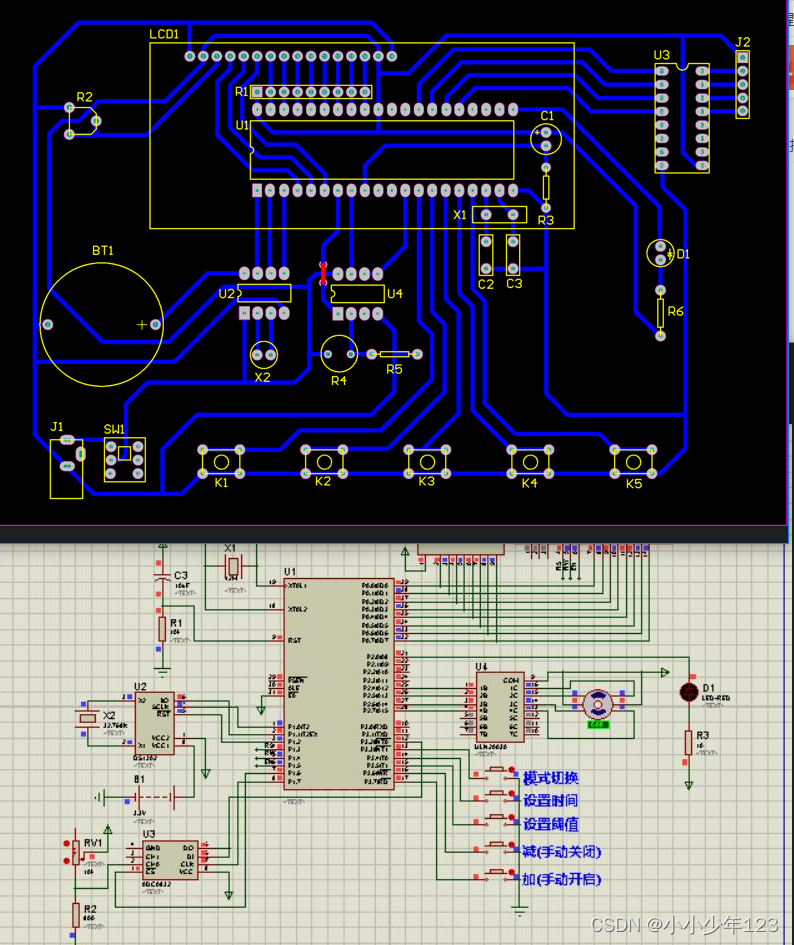Viewport: 794px width, 945px height.
Task: Select the R4 round footprint on PCB
Action: pos(339,354)
